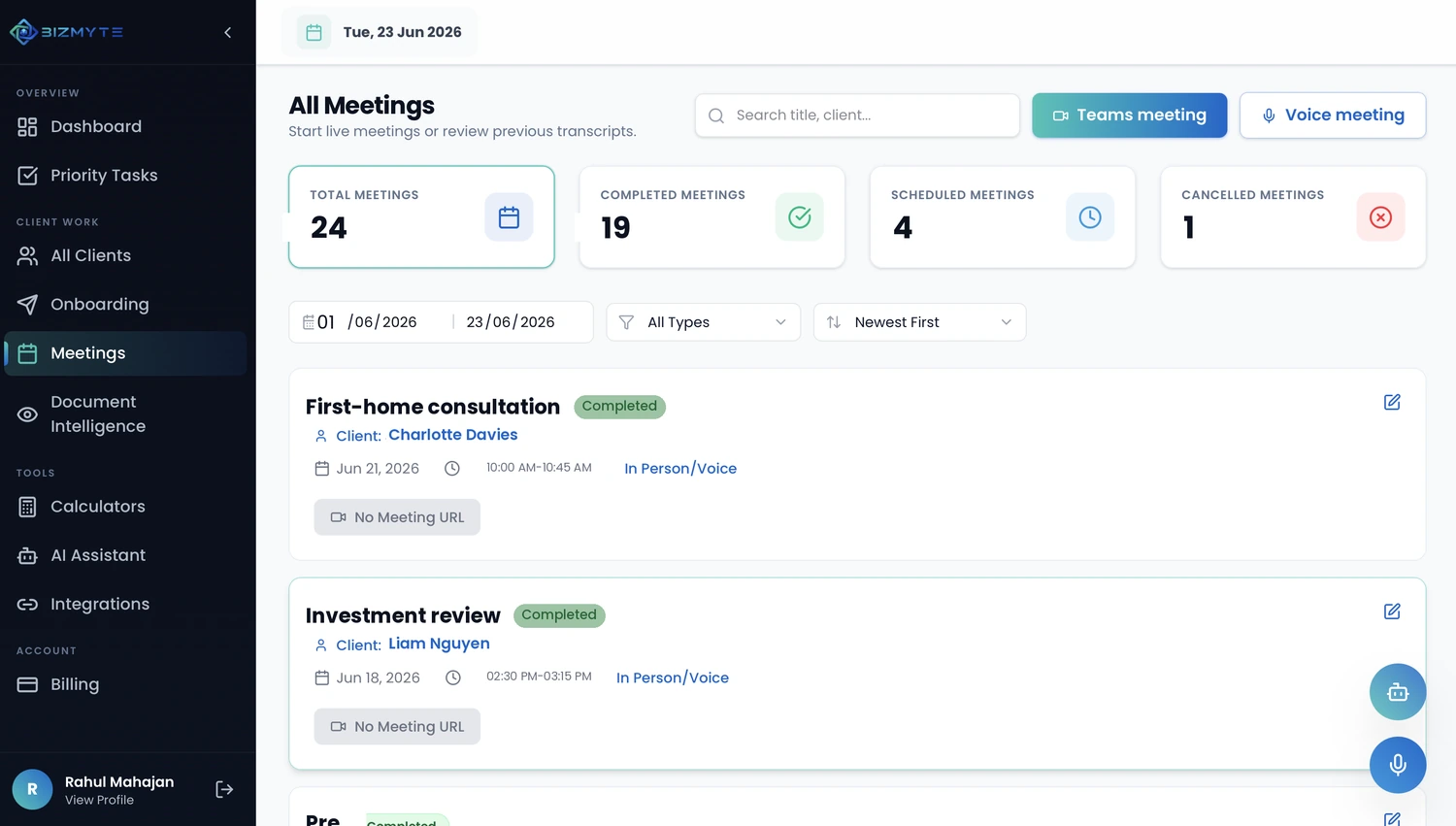1456x826 pixels.
Task: Open the start date picker calendar icon
Action: (x=309, y=322)
